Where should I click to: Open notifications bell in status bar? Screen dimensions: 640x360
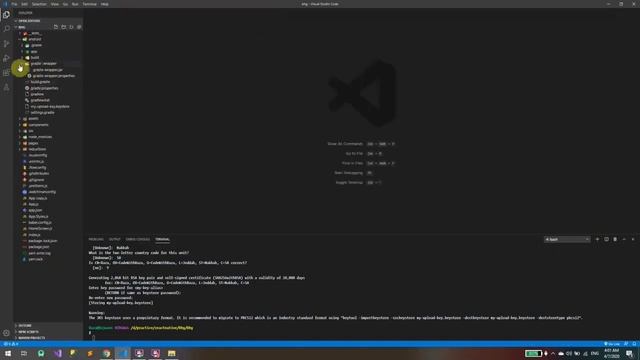pyautogui.click(x=635, y=344)
